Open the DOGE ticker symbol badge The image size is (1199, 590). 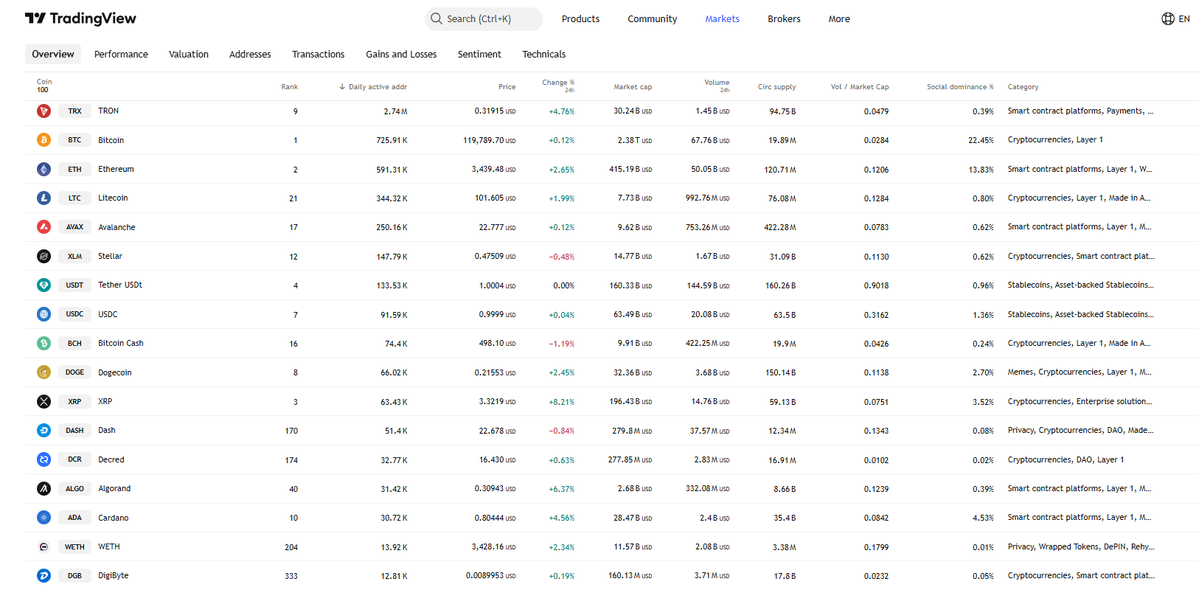(x=74, y=372)
